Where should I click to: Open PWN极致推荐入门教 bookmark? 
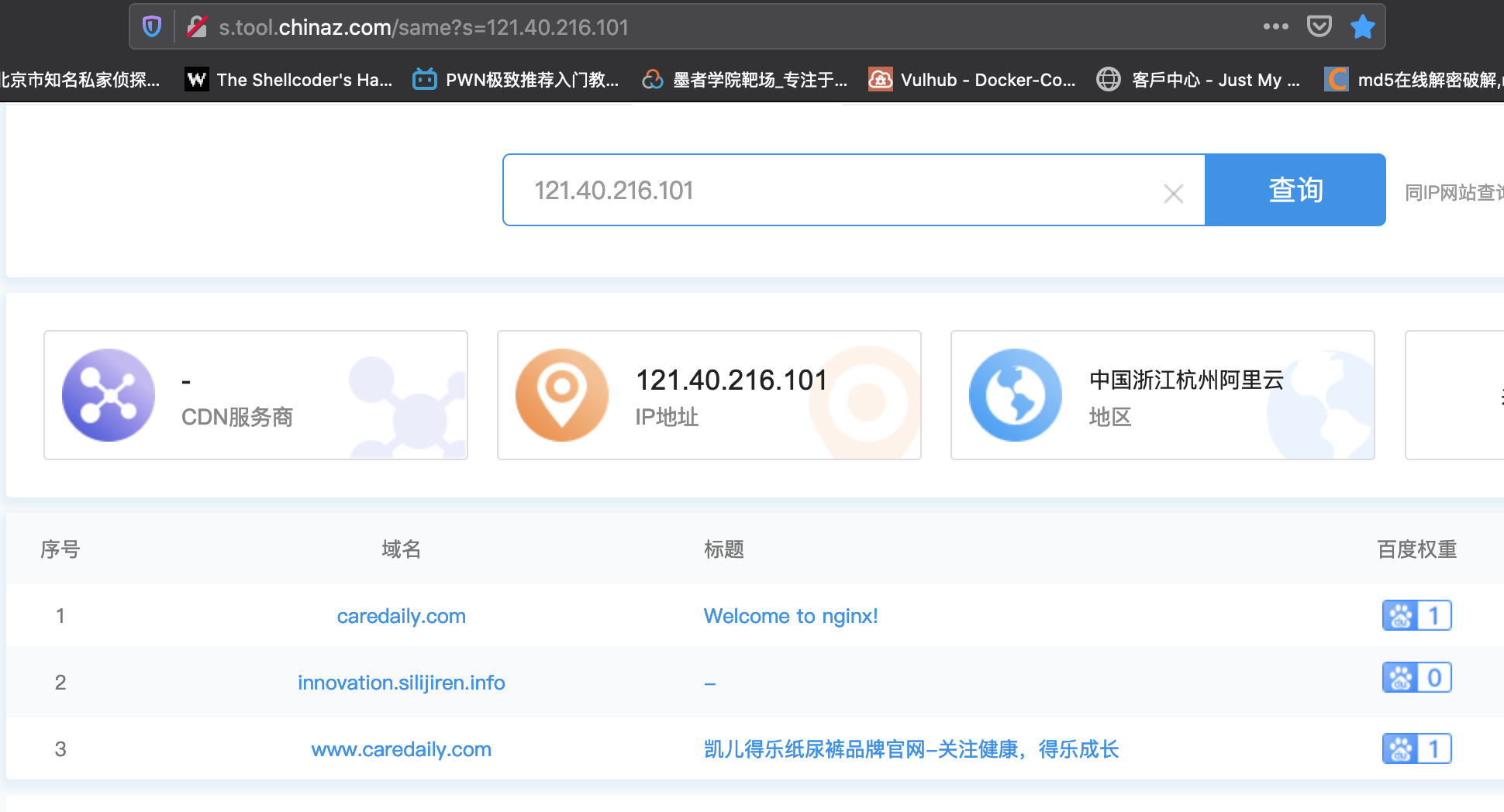coord(516,79)
